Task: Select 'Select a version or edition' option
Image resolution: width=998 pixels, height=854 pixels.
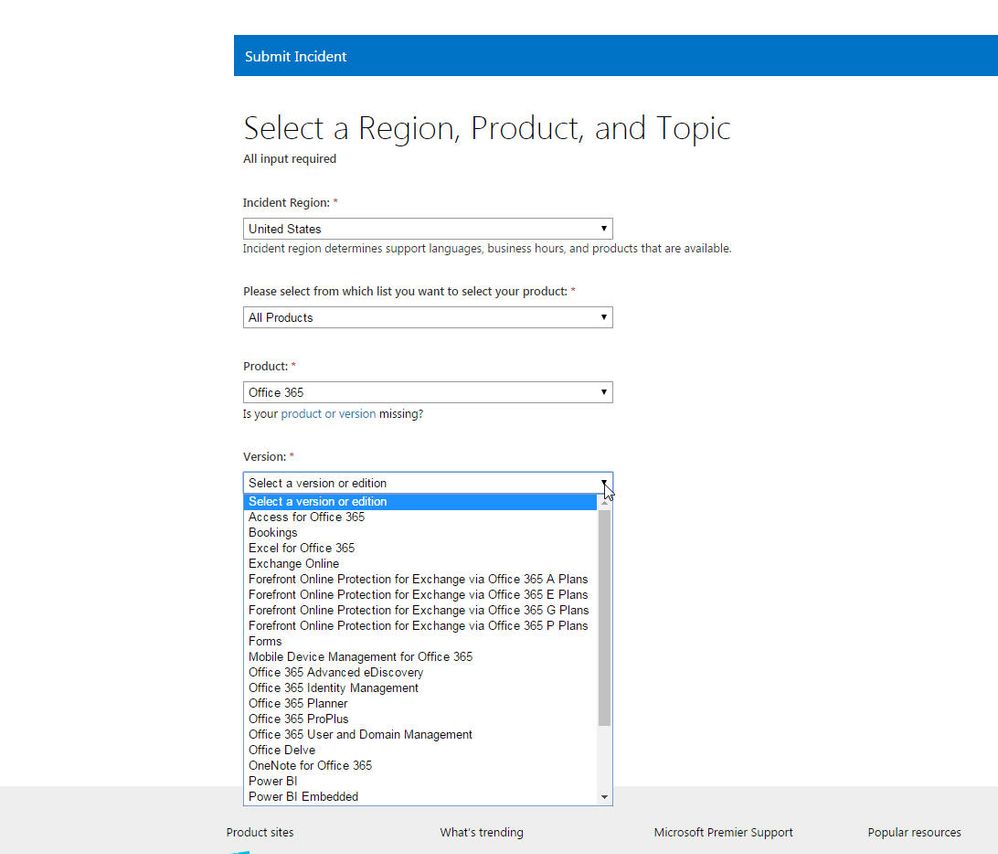Action: coord(420,501)
